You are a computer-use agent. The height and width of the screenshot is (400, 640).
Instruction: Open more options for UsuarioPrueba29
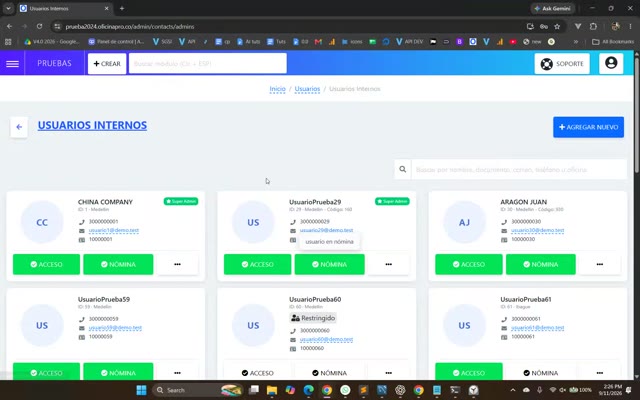point(389,264)
